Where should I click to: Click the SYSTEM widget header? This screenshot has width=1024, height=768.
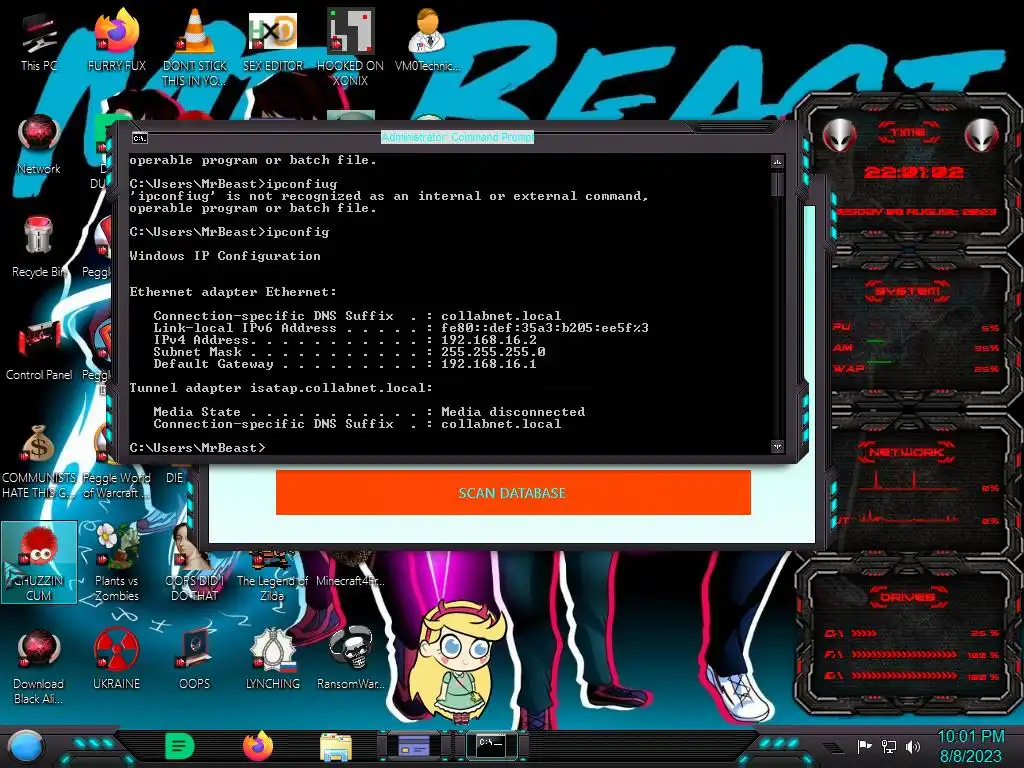[908, 291]
